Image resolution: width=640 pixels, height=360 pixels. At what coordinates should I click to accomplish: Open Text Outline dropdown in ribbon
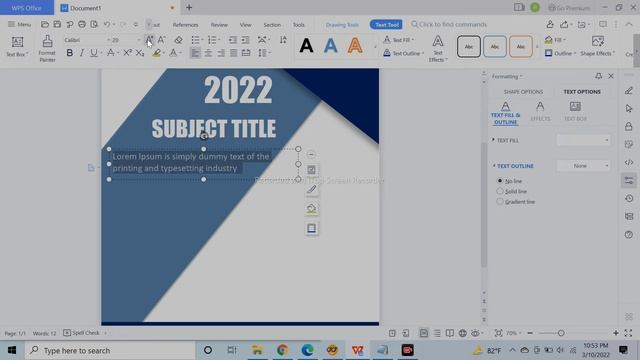(x=404, y=53)
